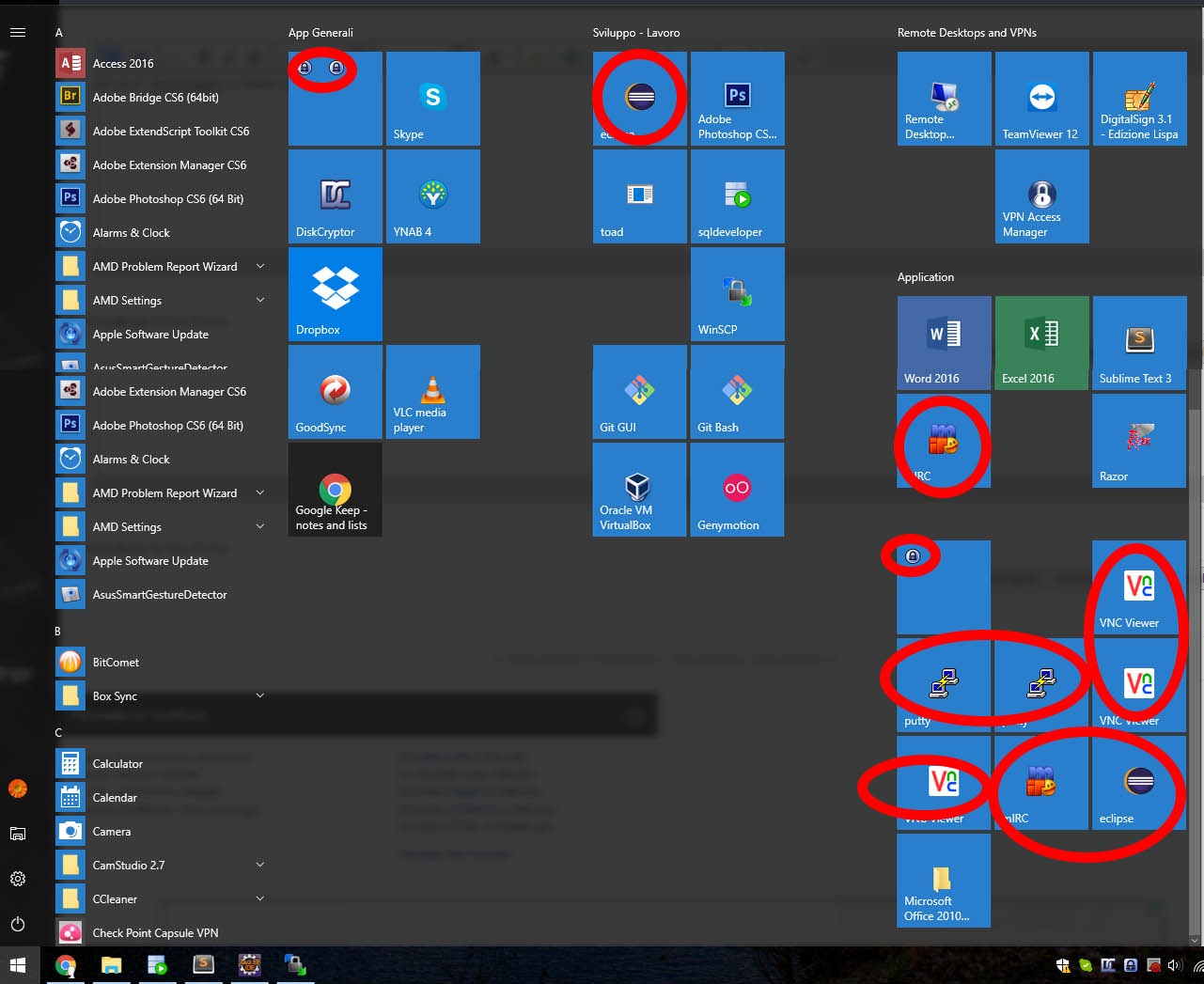Open the Start menu hamburger menu
The image size is (1204, 984).
pos(18,31)
